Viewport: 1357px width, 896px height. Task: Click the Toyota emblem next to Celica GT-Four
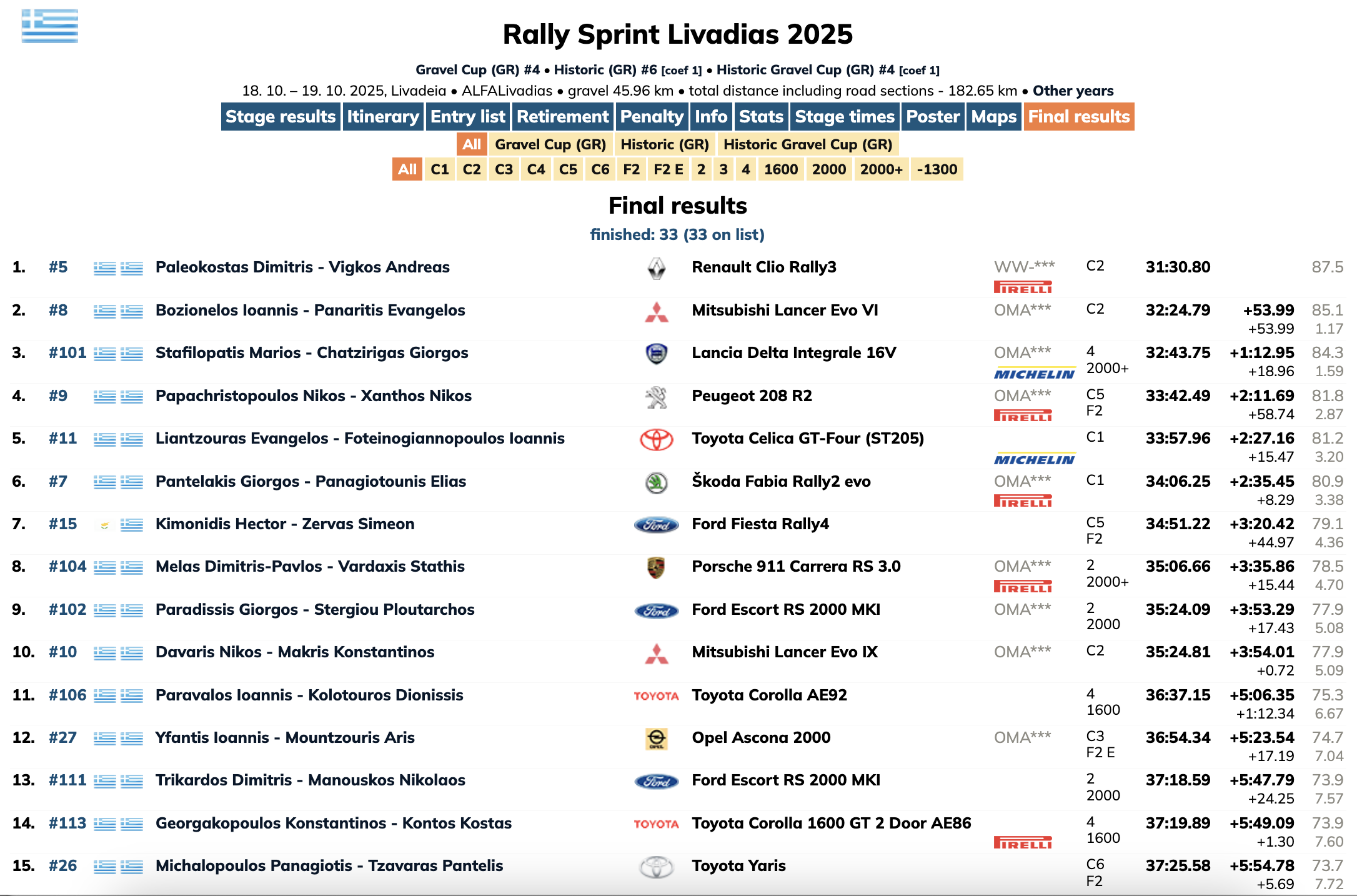click(656, 440)
